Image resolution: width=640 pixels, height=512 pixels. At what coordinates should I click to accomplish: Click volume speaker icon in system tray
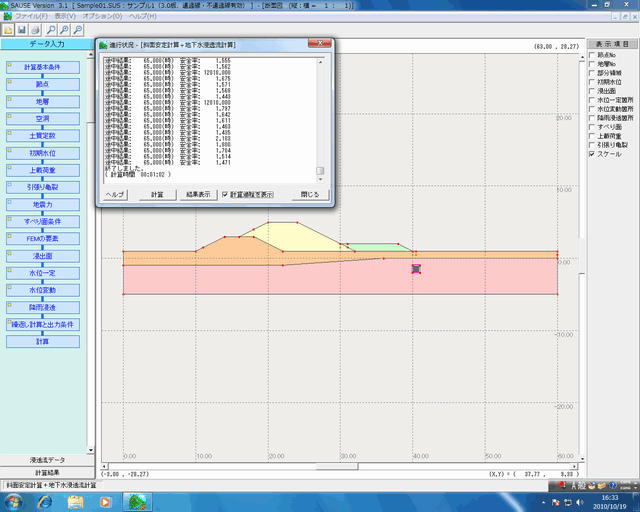pyautogui.click(x=580, y=502)
